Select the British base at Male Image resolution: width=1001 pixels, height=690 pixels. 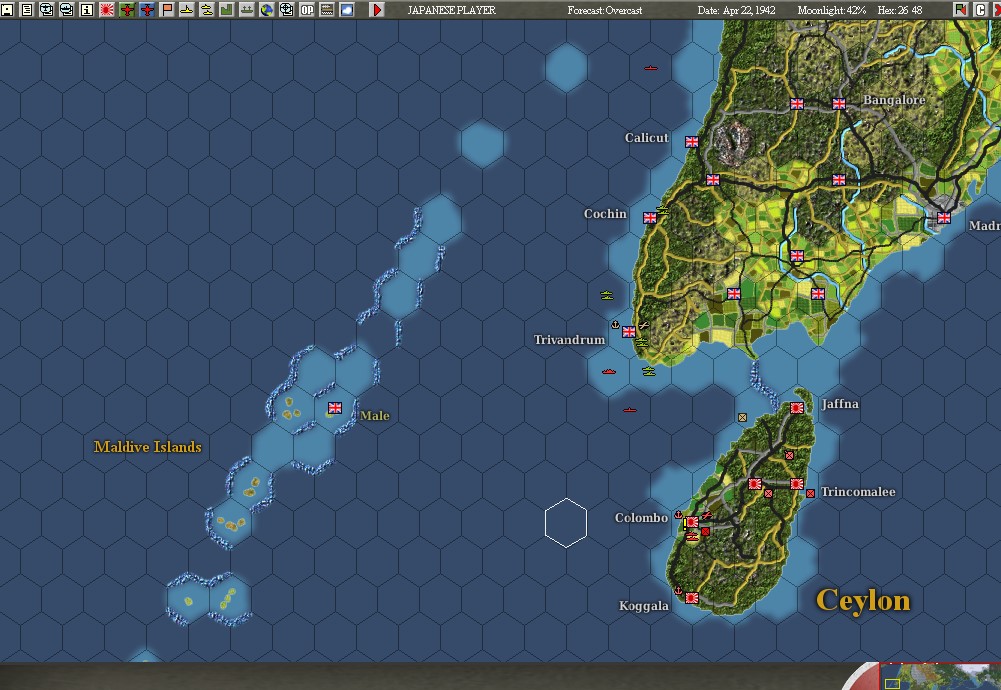[335, 408]
